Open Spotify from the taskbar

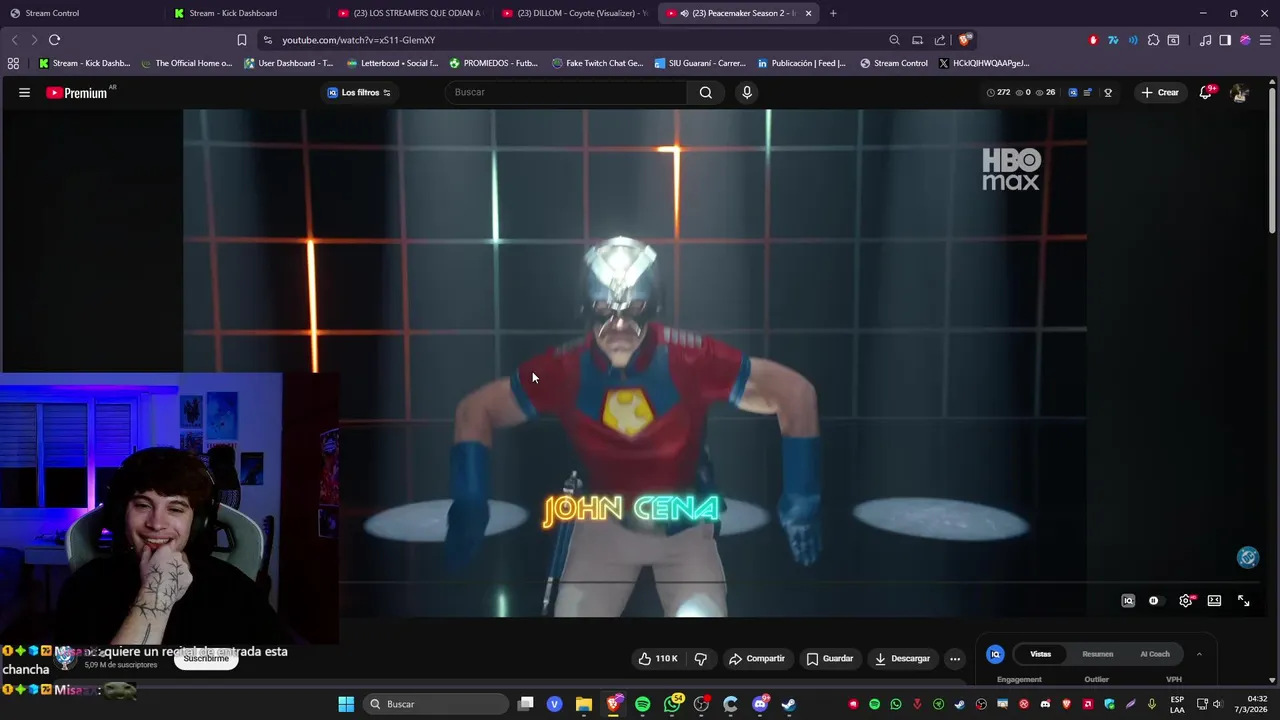tap(642, 704)
